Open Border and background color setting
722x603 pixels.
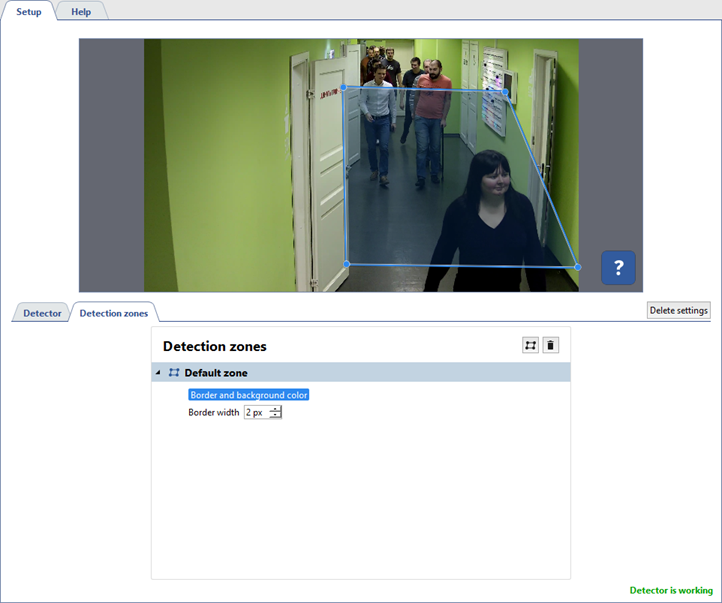[x=249, y=395]
